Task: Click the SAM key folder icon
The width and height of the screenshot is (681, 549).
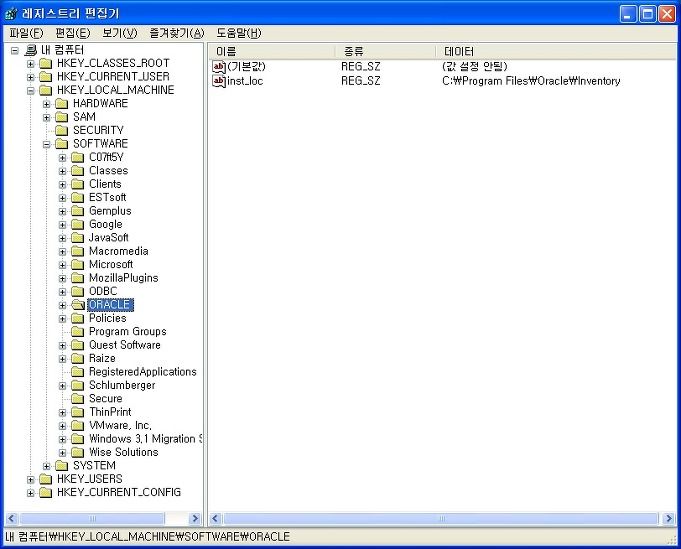Action: [62, 117]
